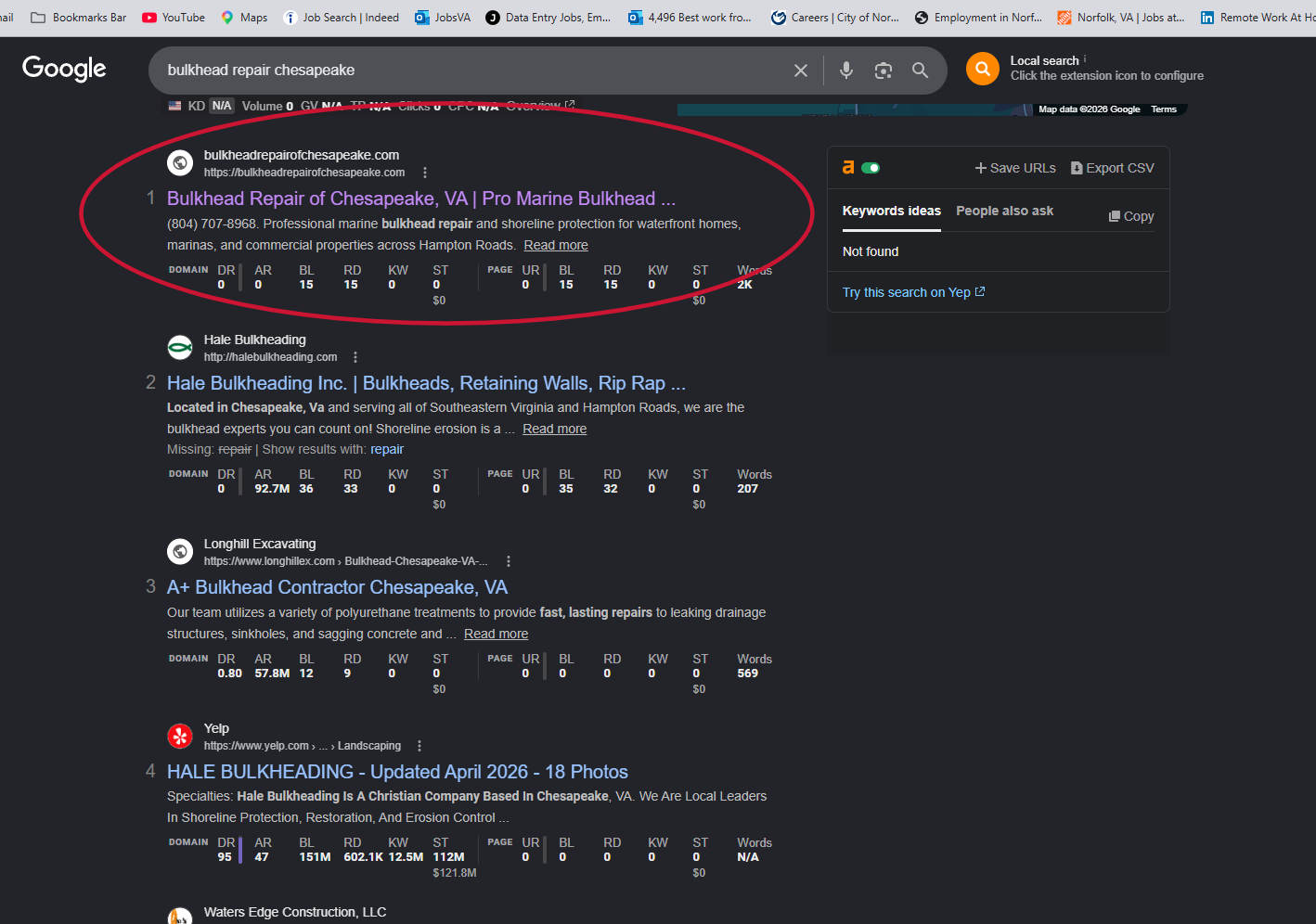Click the Ahrefs toolbar logo icon
Screen dimensions: 1316x924
click(x=848, y=168)
